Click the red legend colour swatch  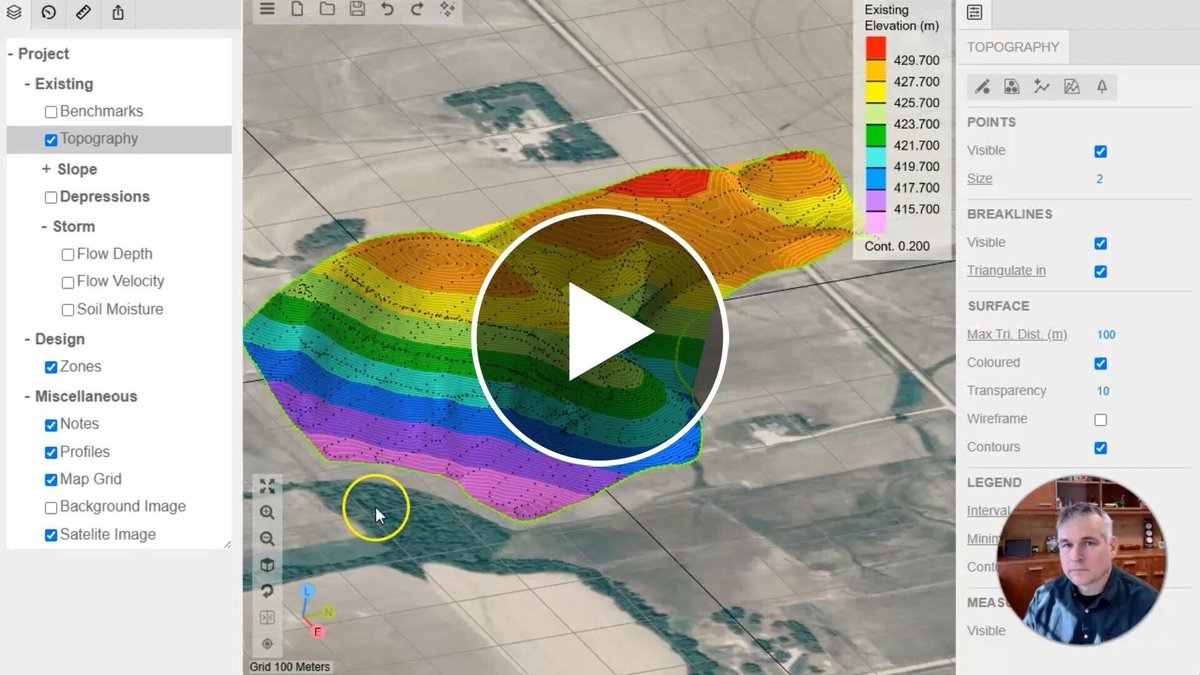(876, 48)
